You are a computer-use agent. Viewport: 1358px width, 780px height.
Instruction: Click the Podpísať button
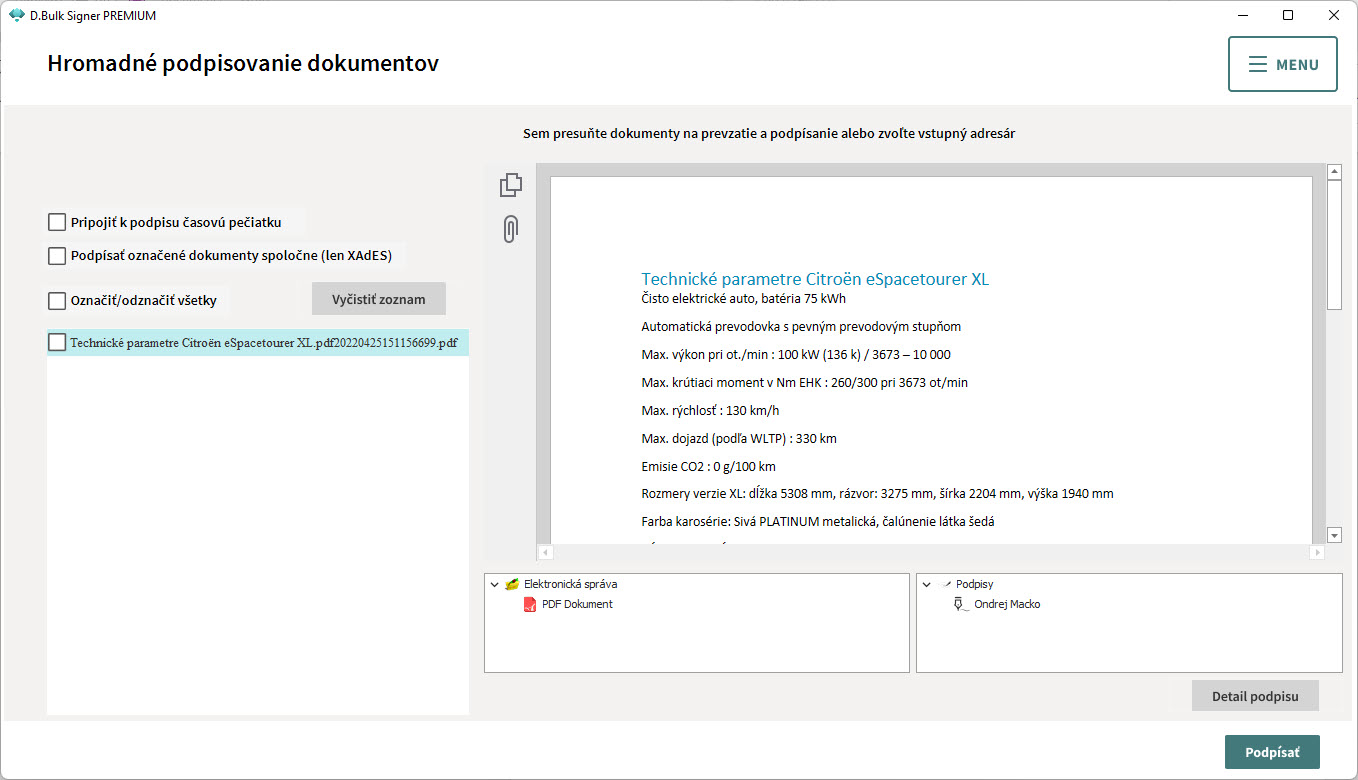(1272, 752)
